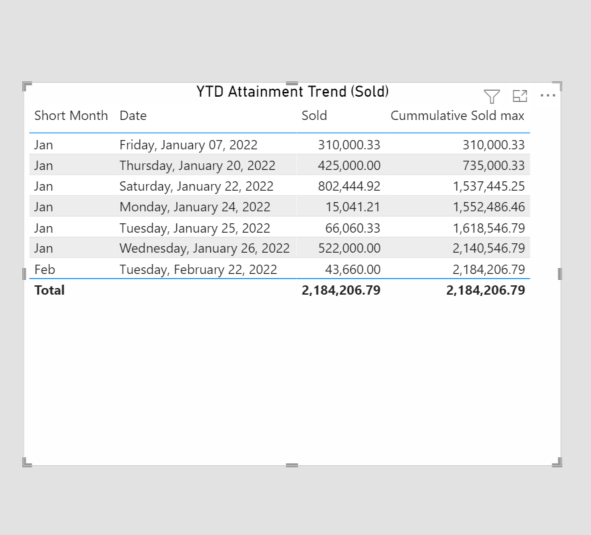Sort by the Sold column header
Image resolution: width=591 pixels, height=535 pixels.
click(314, 115)
